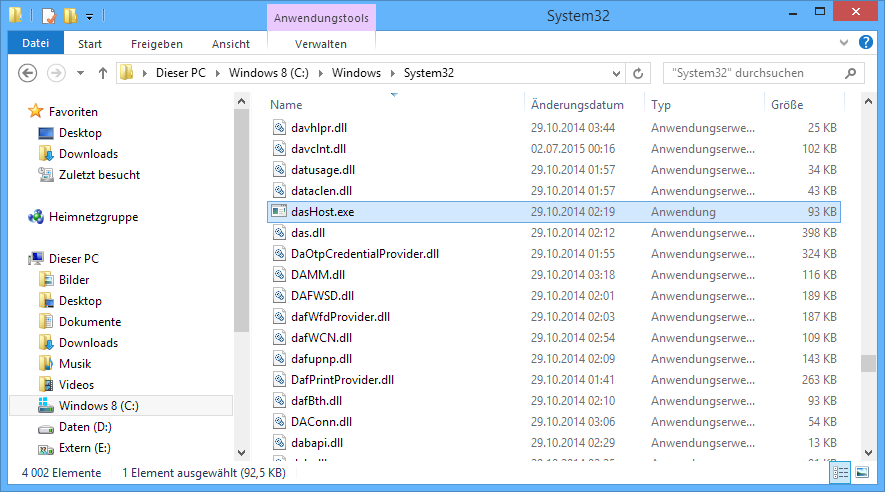The width and height of the screenshot is (885, 492).
Task: Switch to the Freigeben ribbon tab
Action: pyautogui.click(x=157, y=44)
